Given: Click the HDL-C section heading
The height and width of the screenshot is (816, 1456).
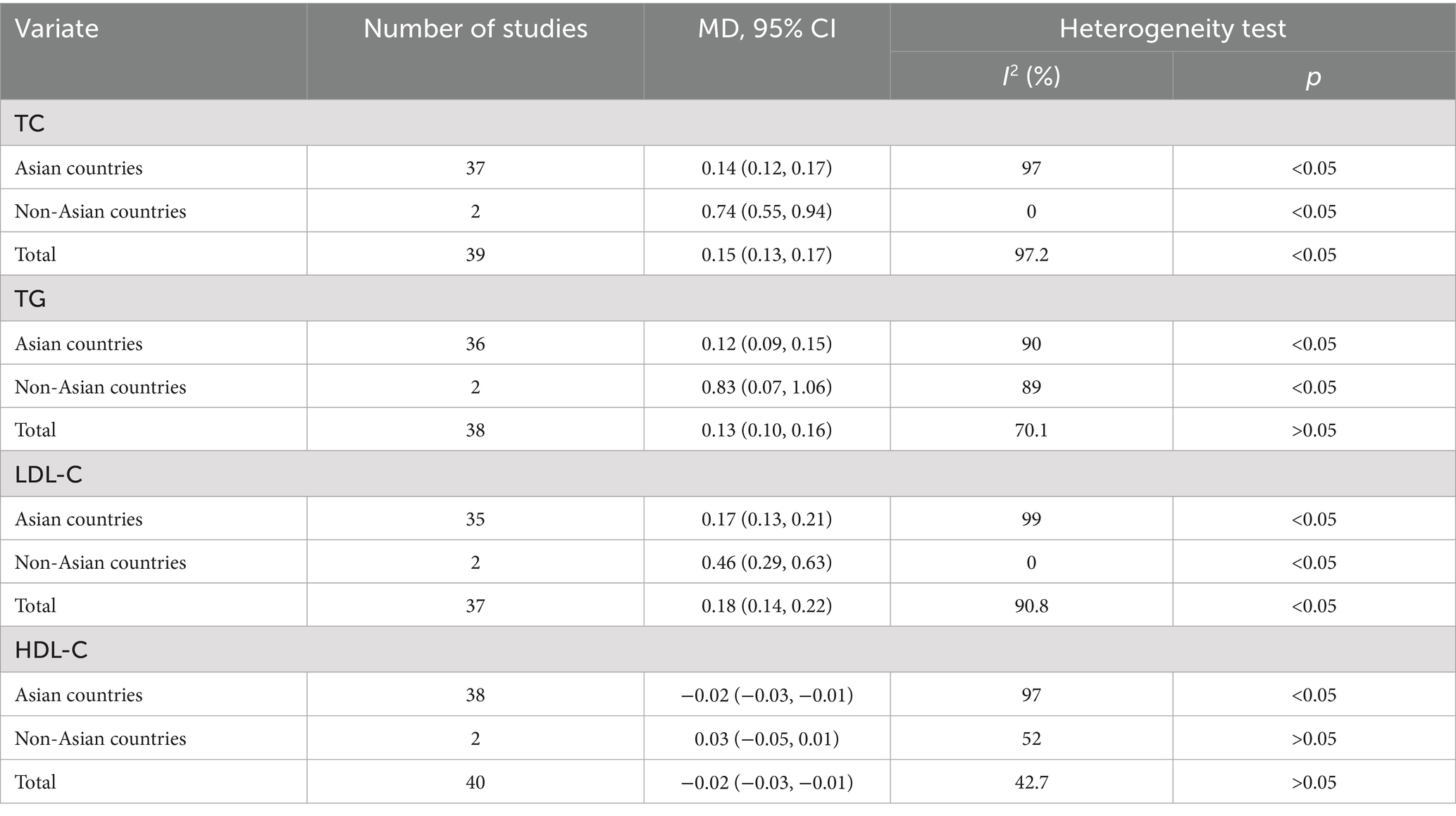Looking at the screenshot, I should tap(51, 650).
